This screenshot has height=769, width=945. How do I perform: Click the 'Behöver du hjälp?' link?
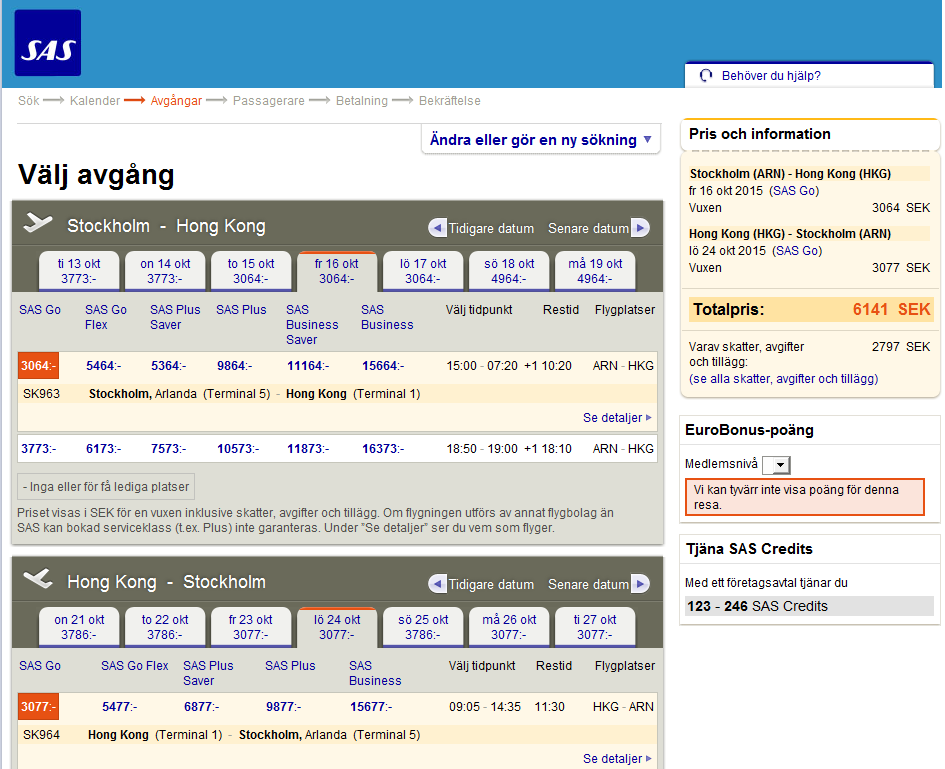770,75
